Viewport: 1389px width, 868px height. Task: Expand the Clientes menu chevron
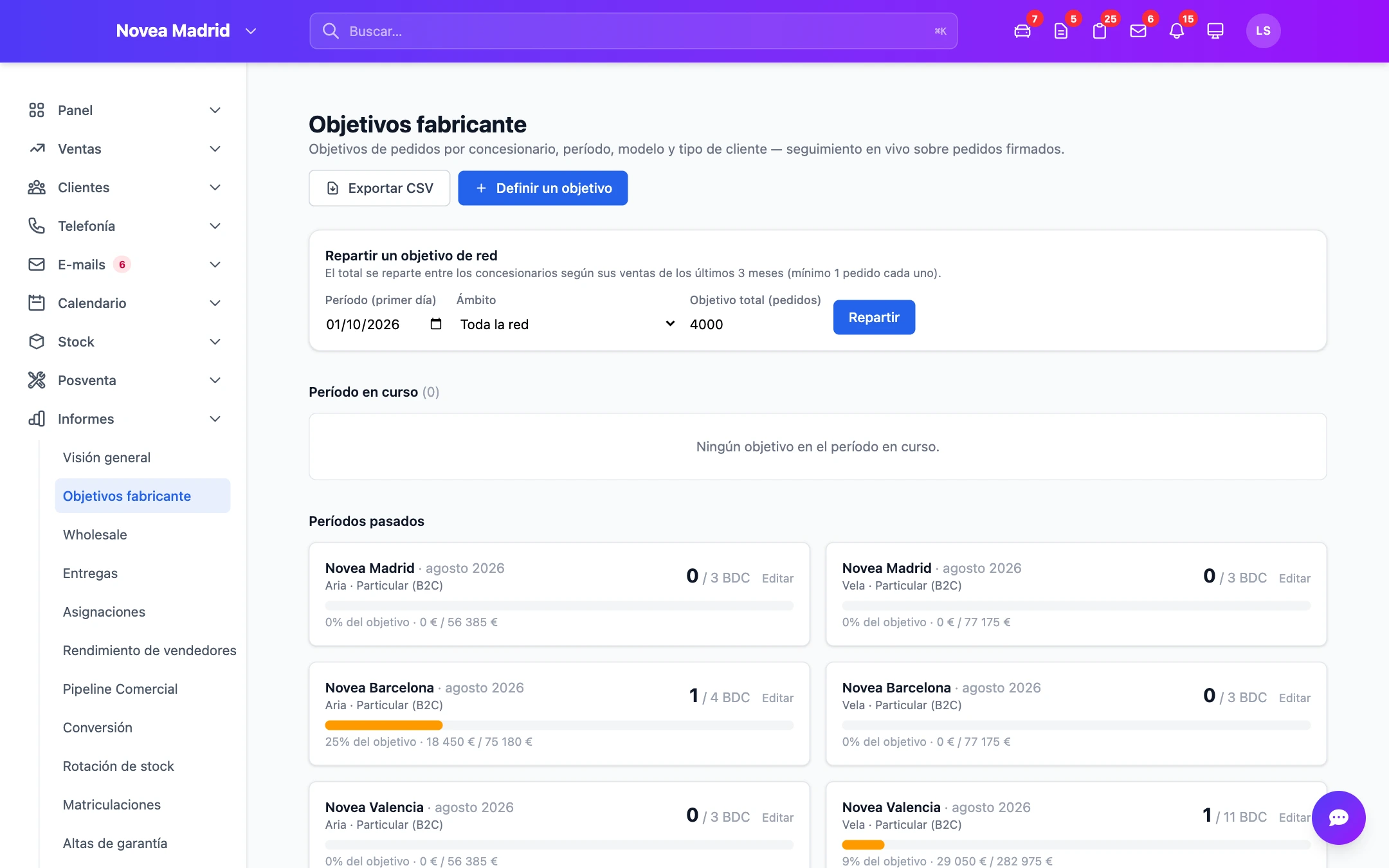click(x=215, y=187)
